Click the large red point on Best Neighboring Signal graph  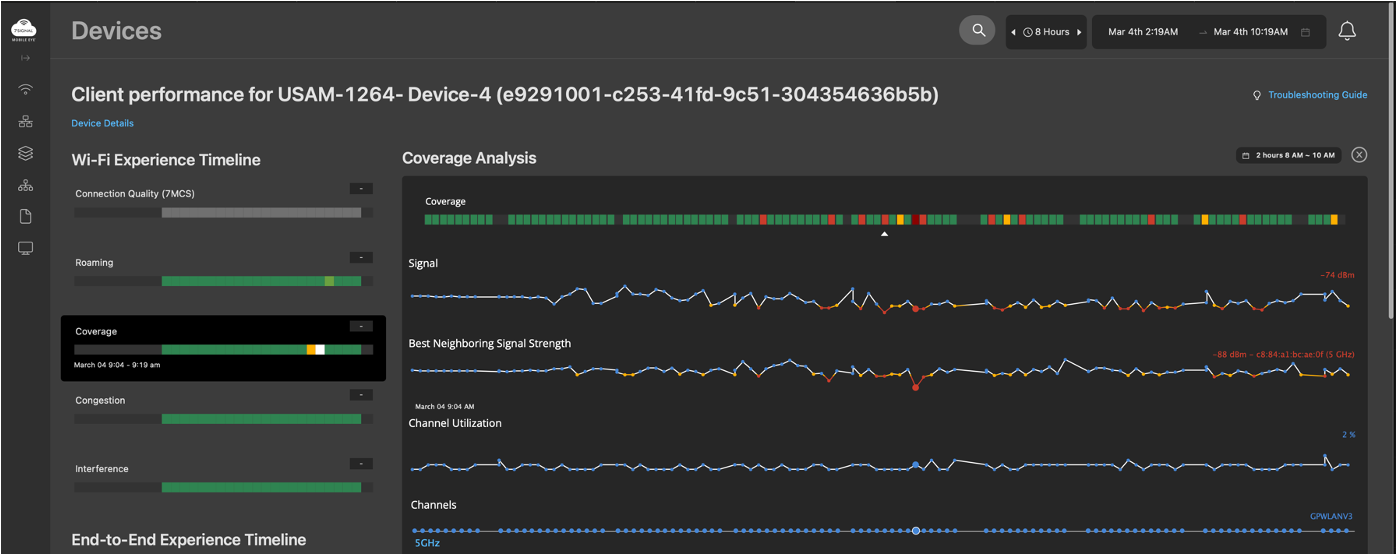tap(915, 387)
